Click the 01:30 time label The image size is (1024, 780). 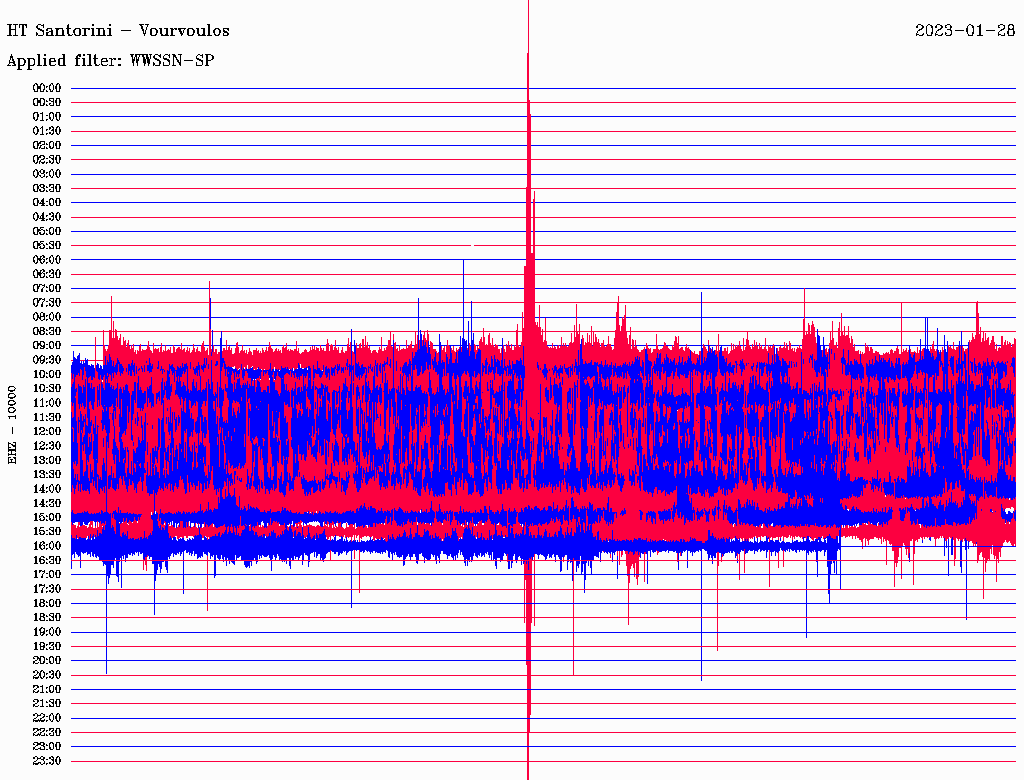click(47, 131)
